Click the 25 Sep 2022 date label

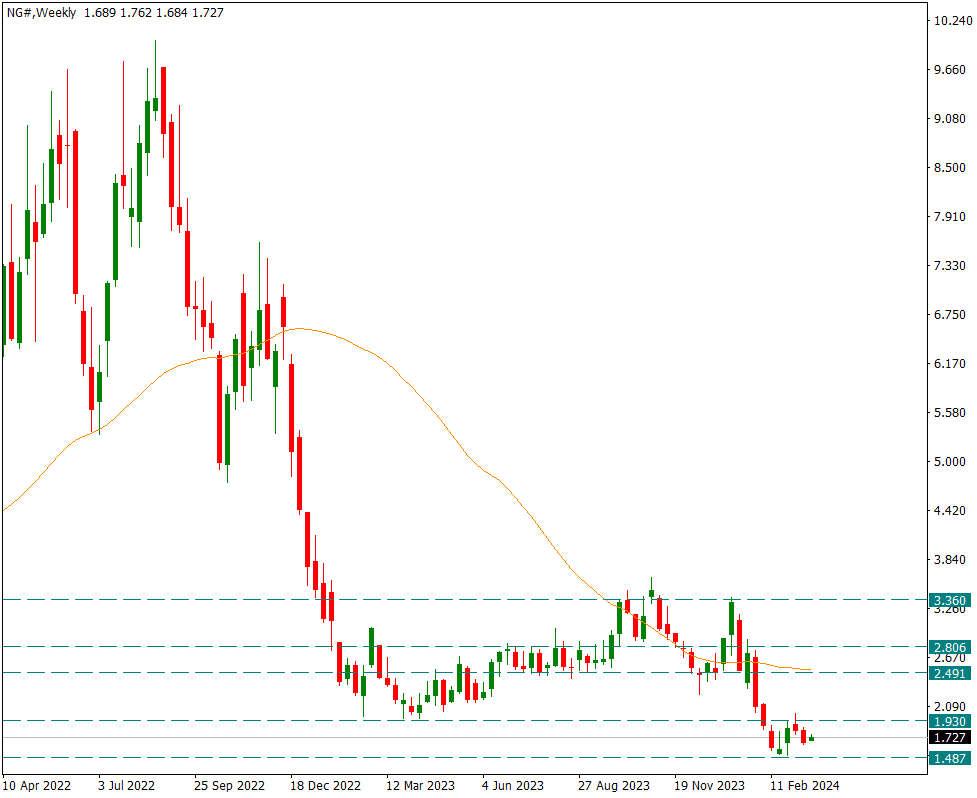[229, 786]
